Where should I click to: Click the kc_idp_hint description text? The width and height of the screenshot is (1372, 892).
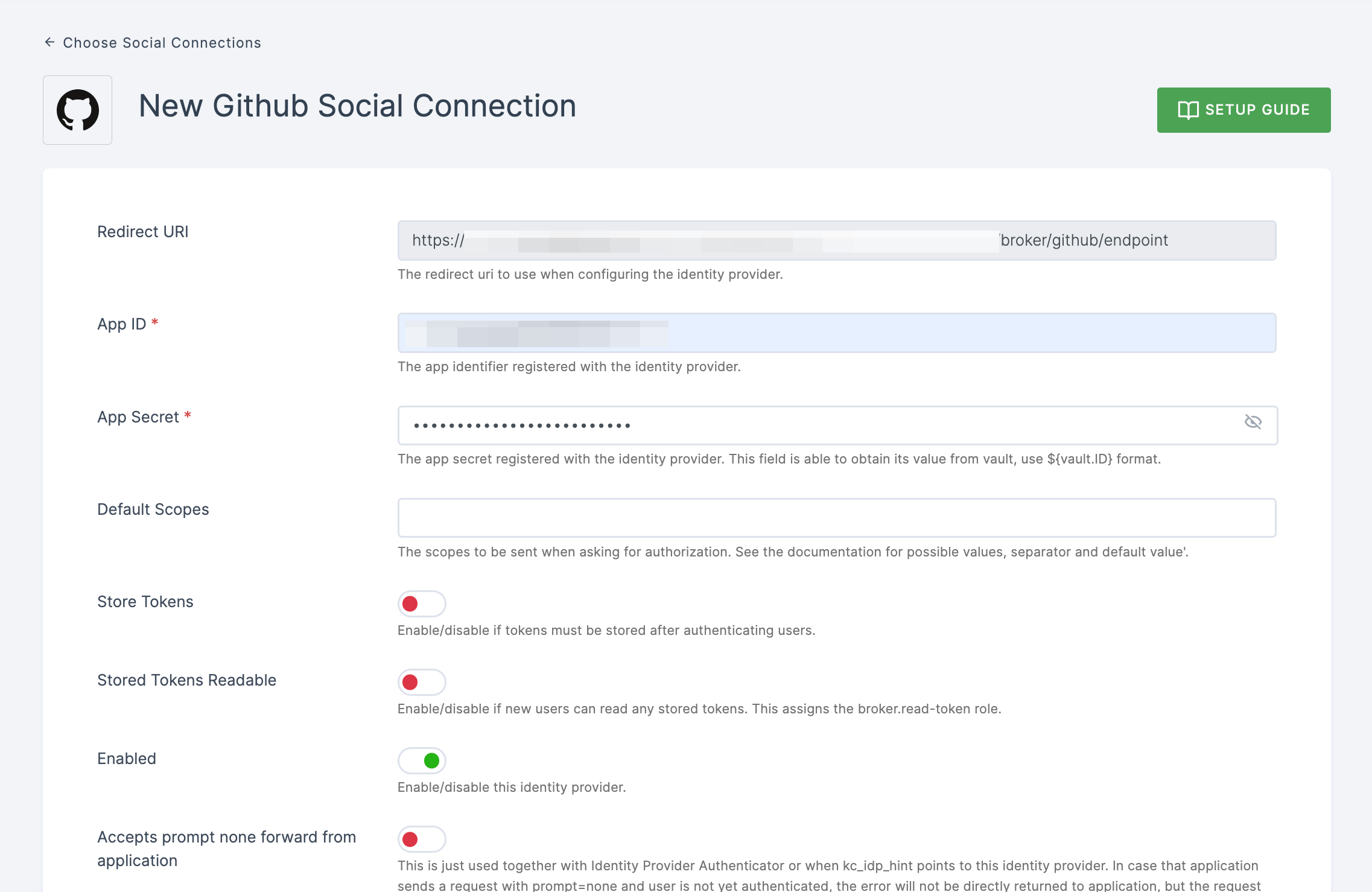click(x=829, y=876)
